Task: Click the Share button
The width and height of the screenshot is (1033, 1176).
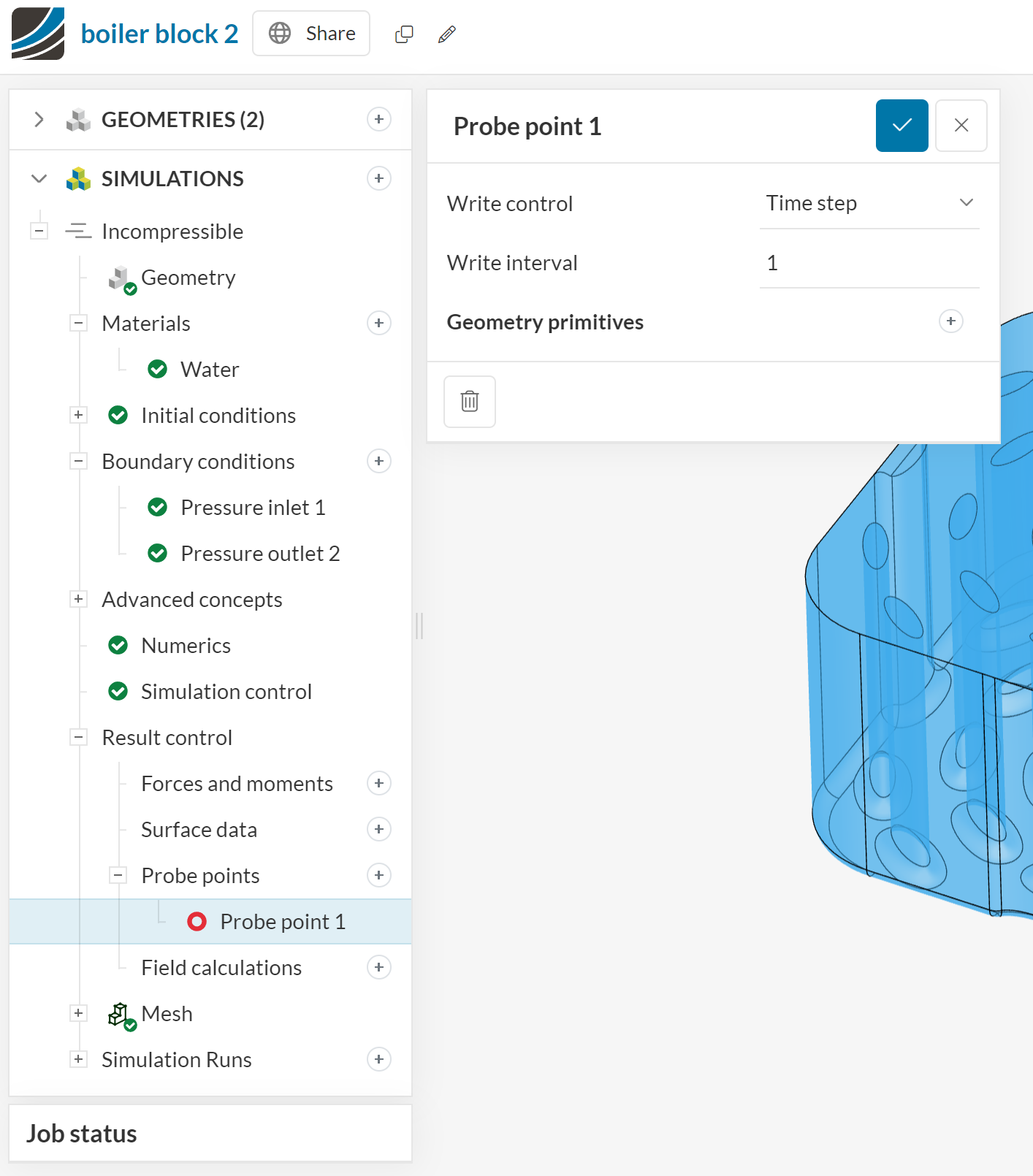Action: (311, 34)
